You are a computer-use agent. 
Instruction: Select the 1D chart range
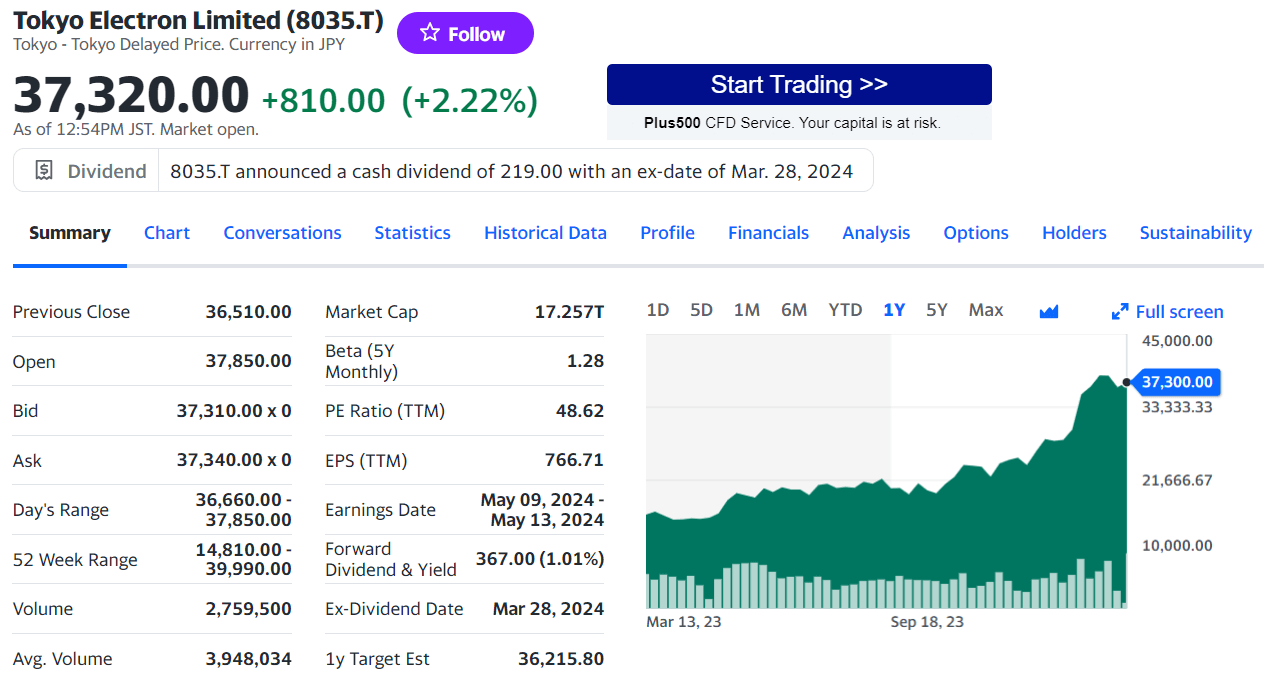coord(657,310)
